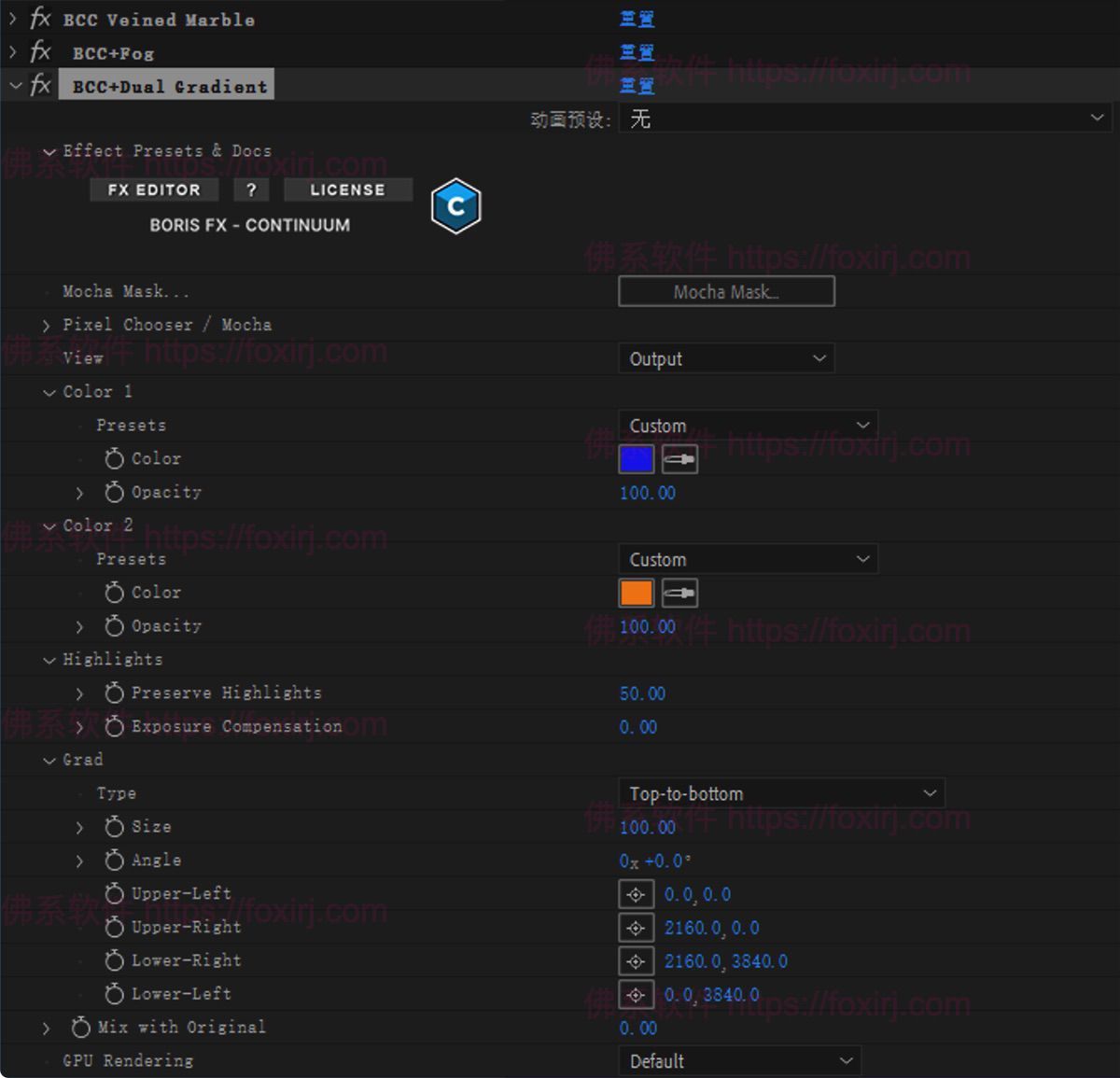Image resolution: width=1120 pixels, height=1078 pixels.
Task: Select the eyedropper next to Color 2
Action: 679,592
